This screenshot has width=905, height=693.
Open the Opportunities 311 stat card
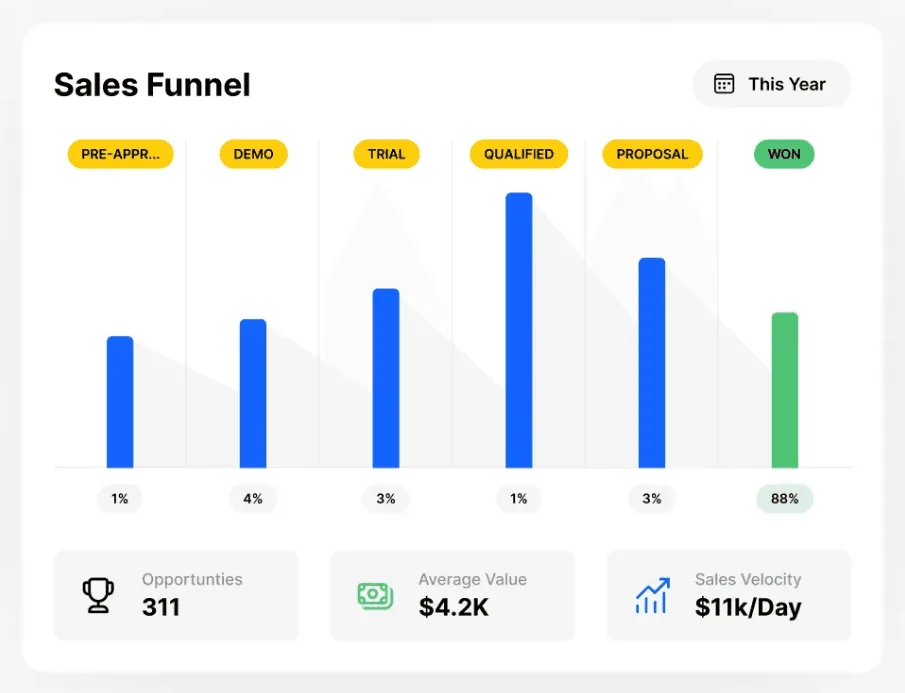[x=176, y=595]
